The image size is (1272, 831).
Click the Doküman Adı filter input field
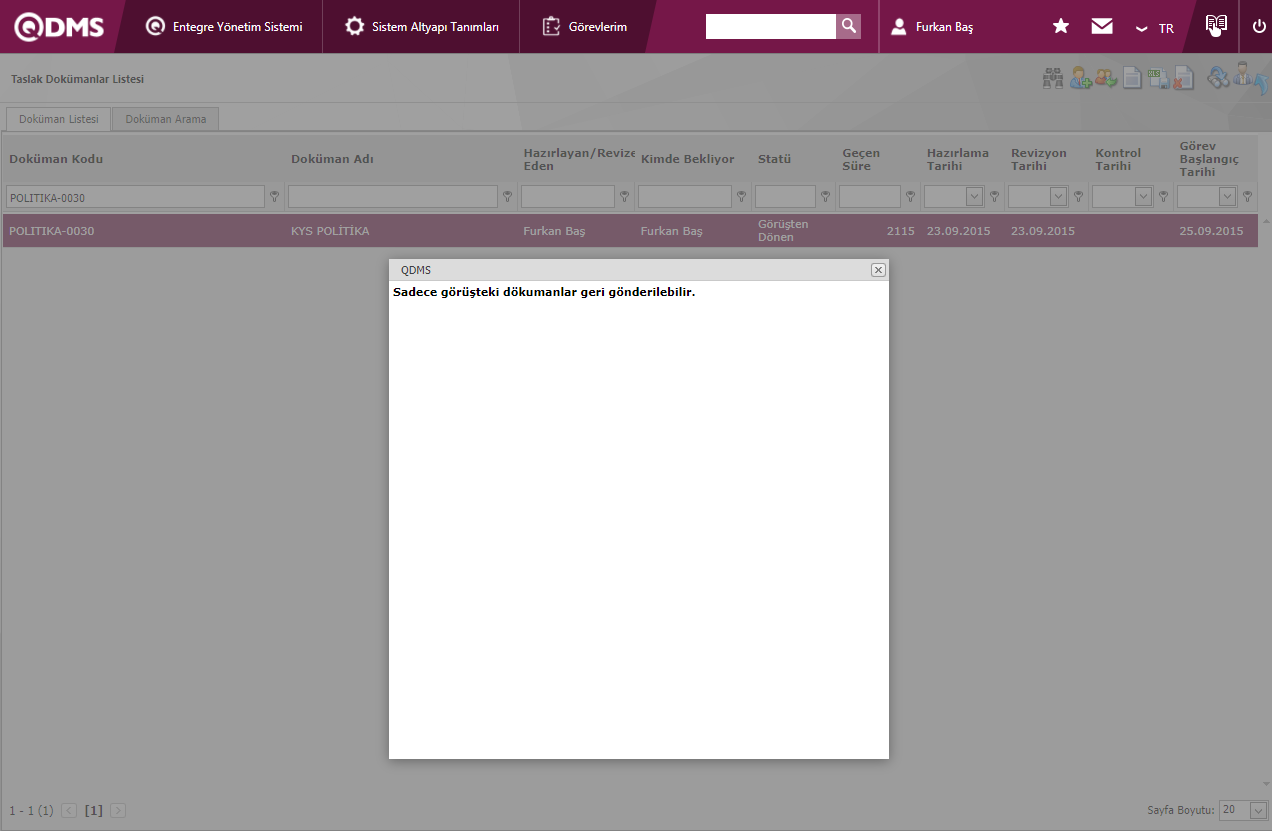coord(392,197)
